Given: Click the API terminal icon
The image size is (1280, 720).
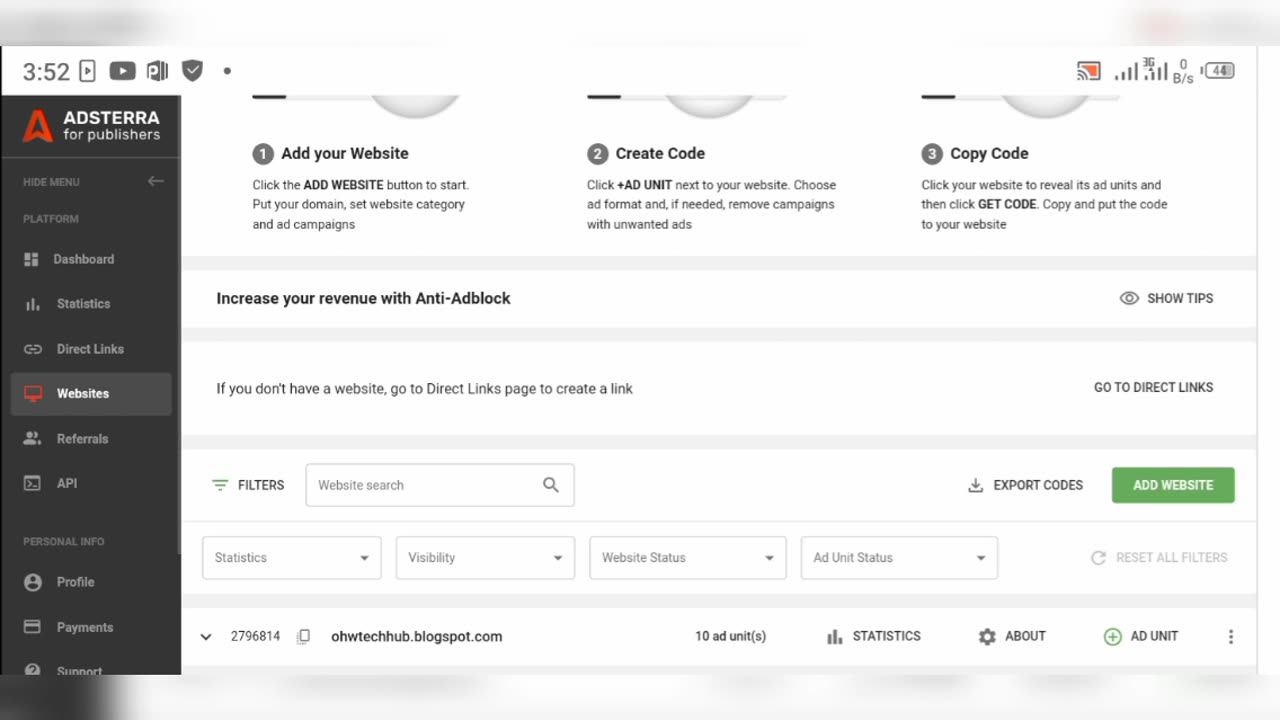Looking at the screenshot, I should click(x=33, y=483).
